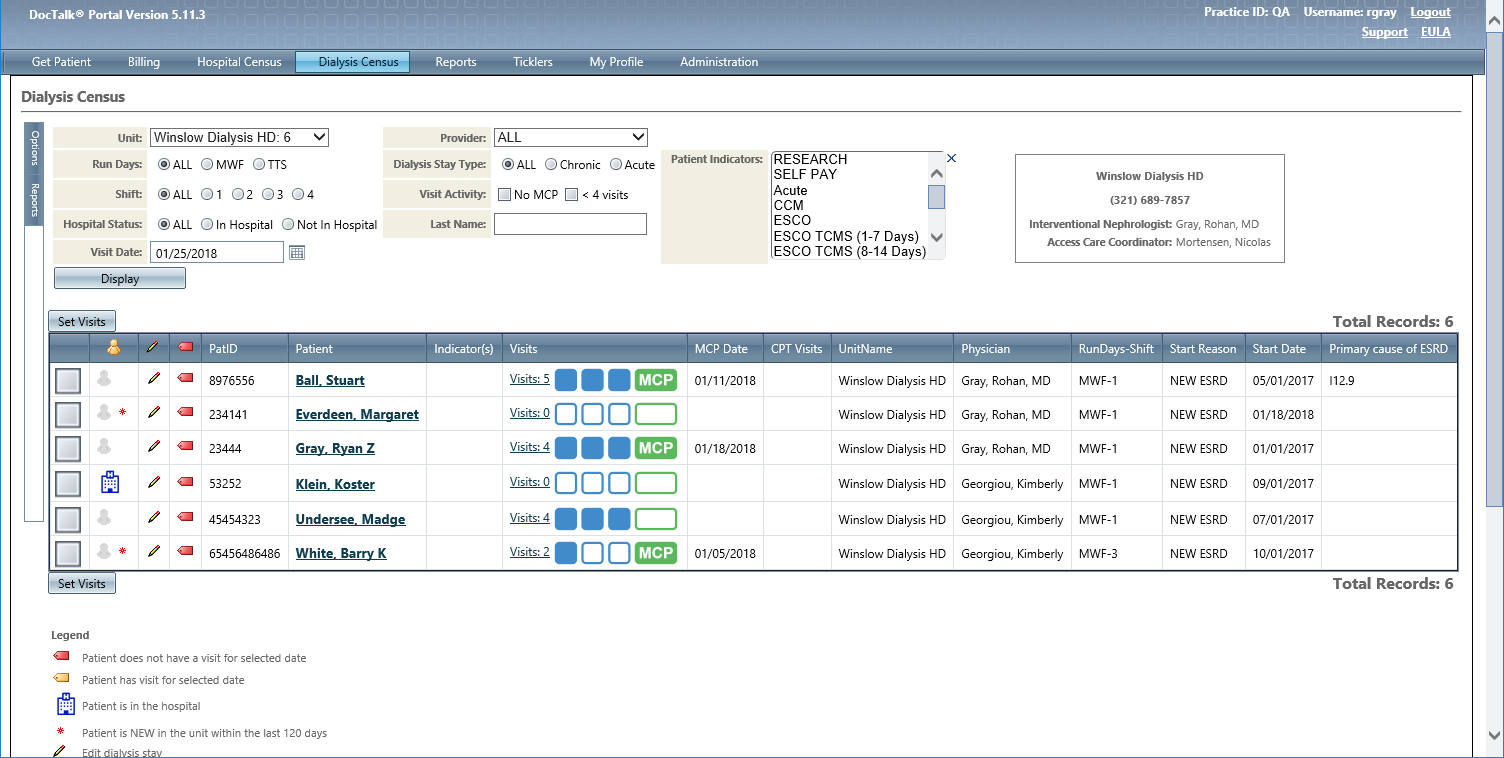Expand the Provider dropdown
Screen dimensions: 1504x758
(570, 137)
